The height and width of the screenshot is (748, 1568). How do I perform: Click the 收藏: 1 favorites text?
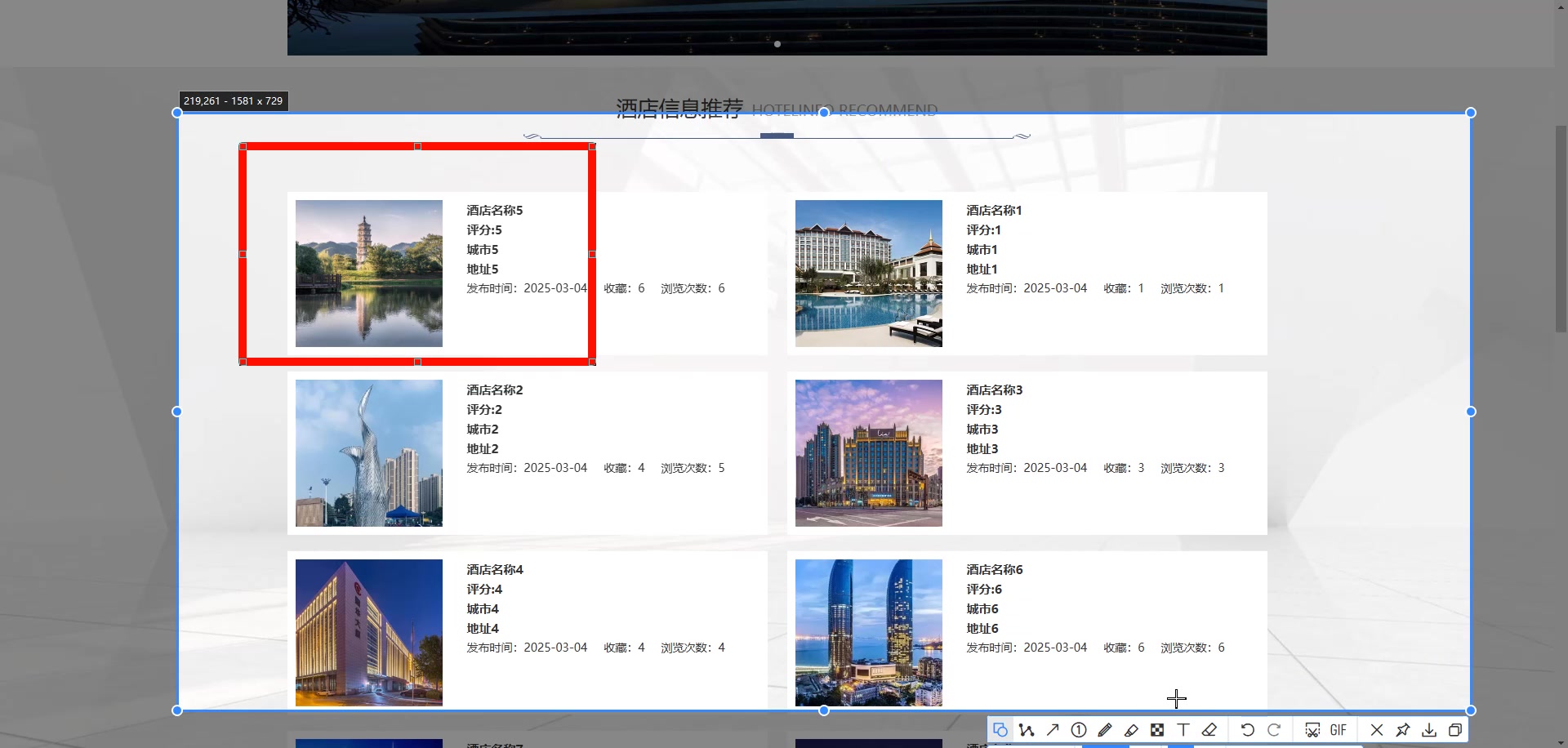1125,288
